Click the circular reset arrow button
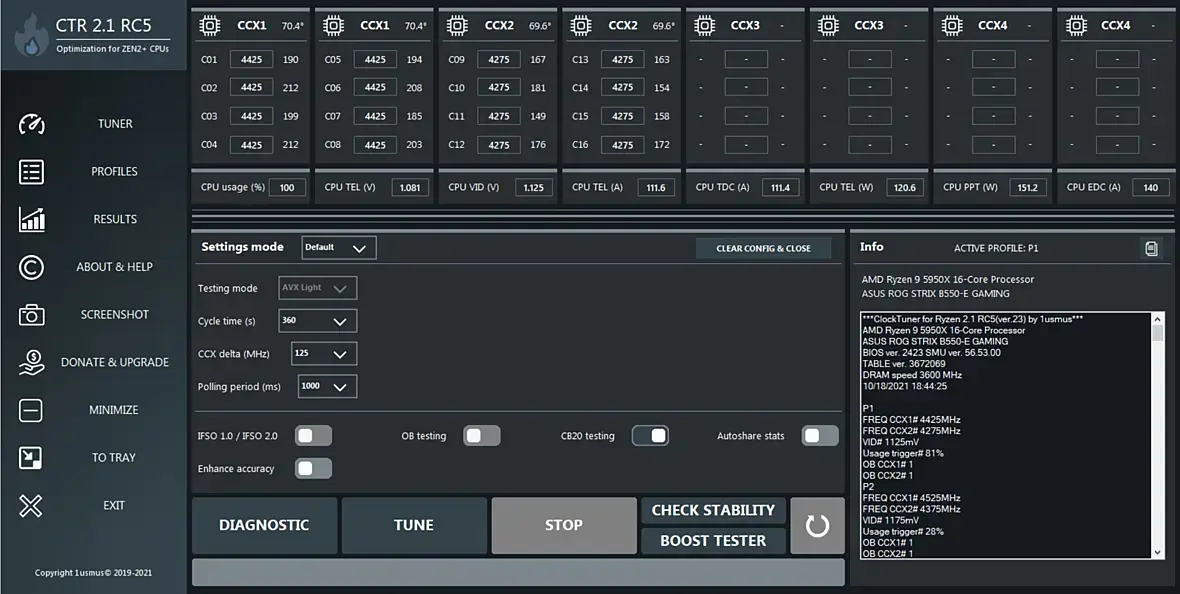Viewport: 1180px width, 594px height. [x=817, y=525]
